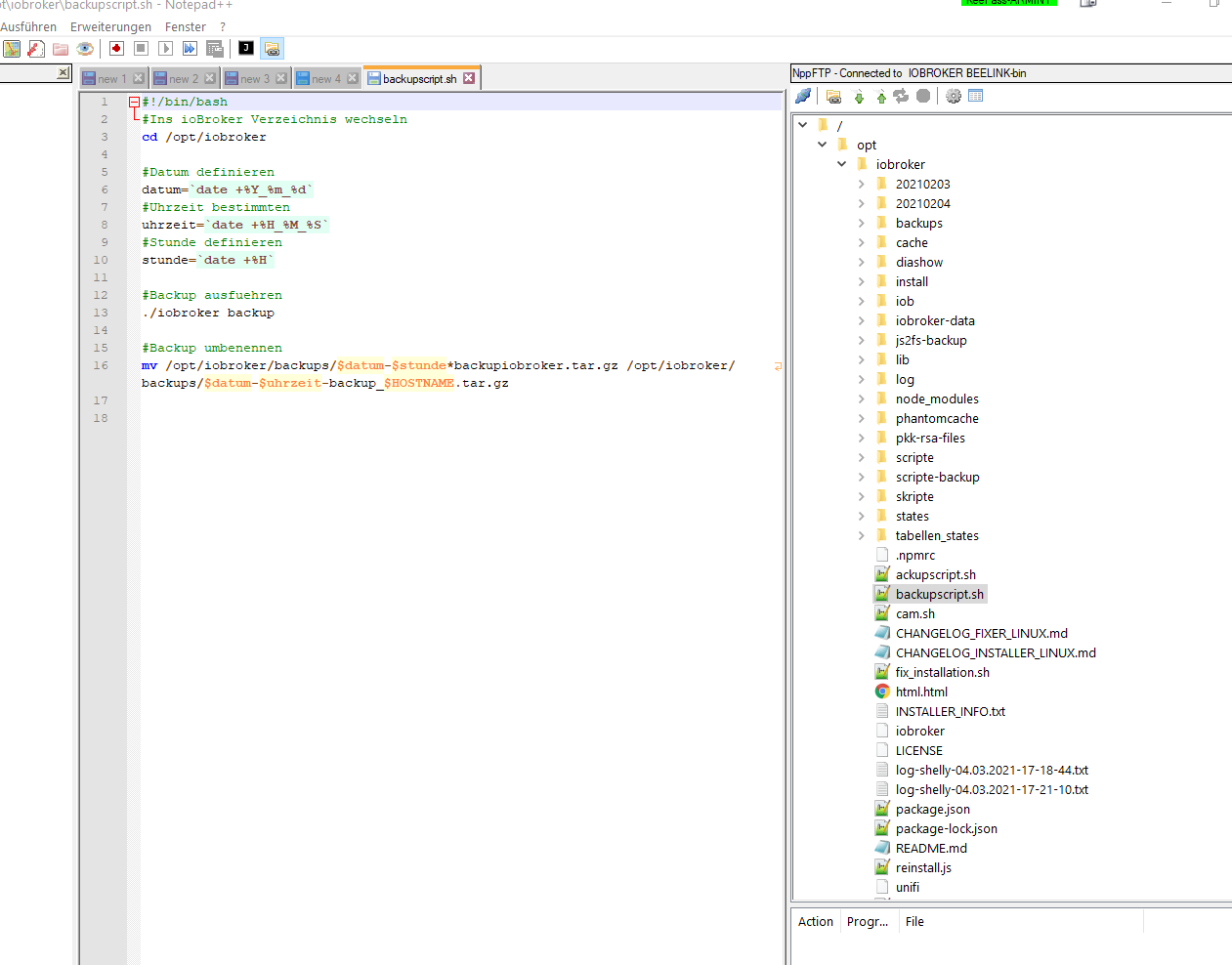The width and height of the screenshot is (1232, 965).
Task: Toggle the NppFTP window toolbar button
Action: tap(272, 49)
